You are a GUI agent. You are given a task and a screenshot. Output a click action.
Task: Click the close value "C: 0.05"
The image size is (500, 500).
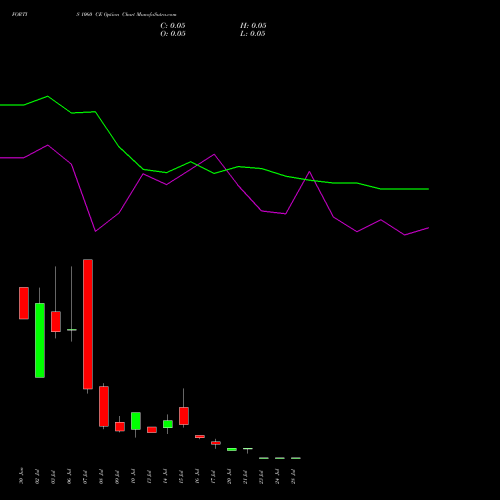(x=173, y=26)
